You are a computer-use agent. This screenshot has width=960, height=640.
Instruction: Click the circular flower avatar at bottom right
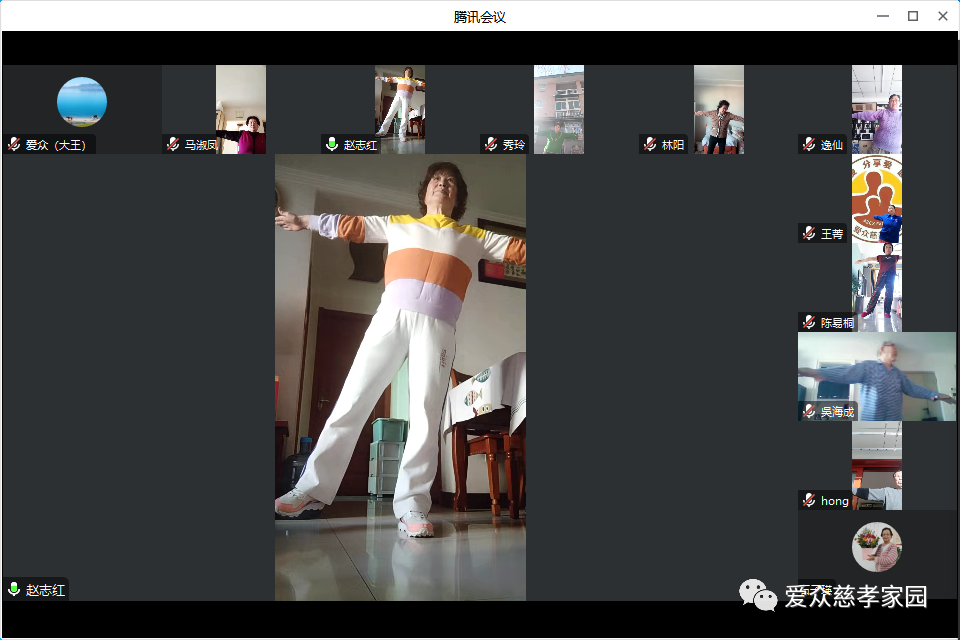[x=877, y=547]
